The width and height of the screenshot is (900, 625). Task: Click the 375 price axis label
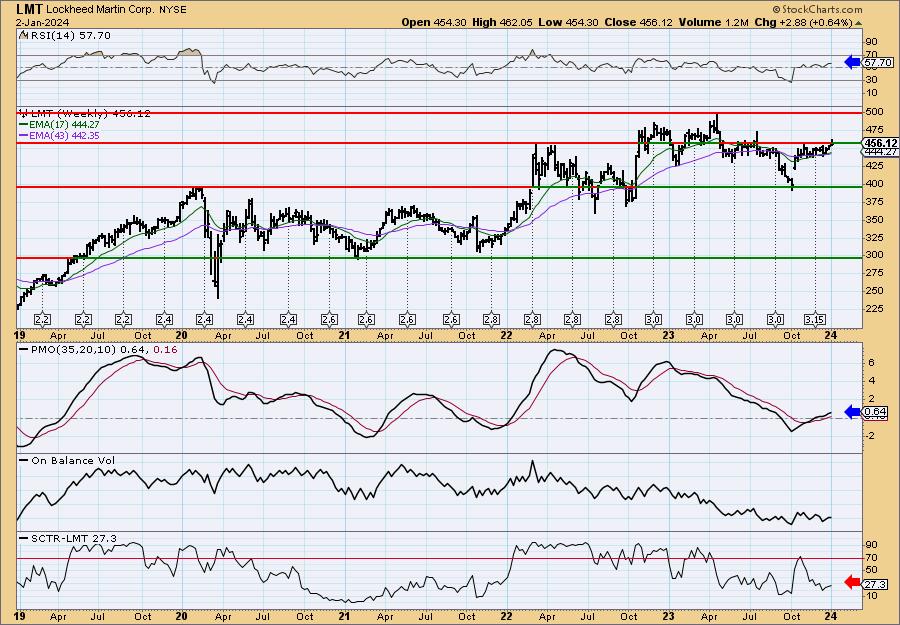tap(874, 201)
